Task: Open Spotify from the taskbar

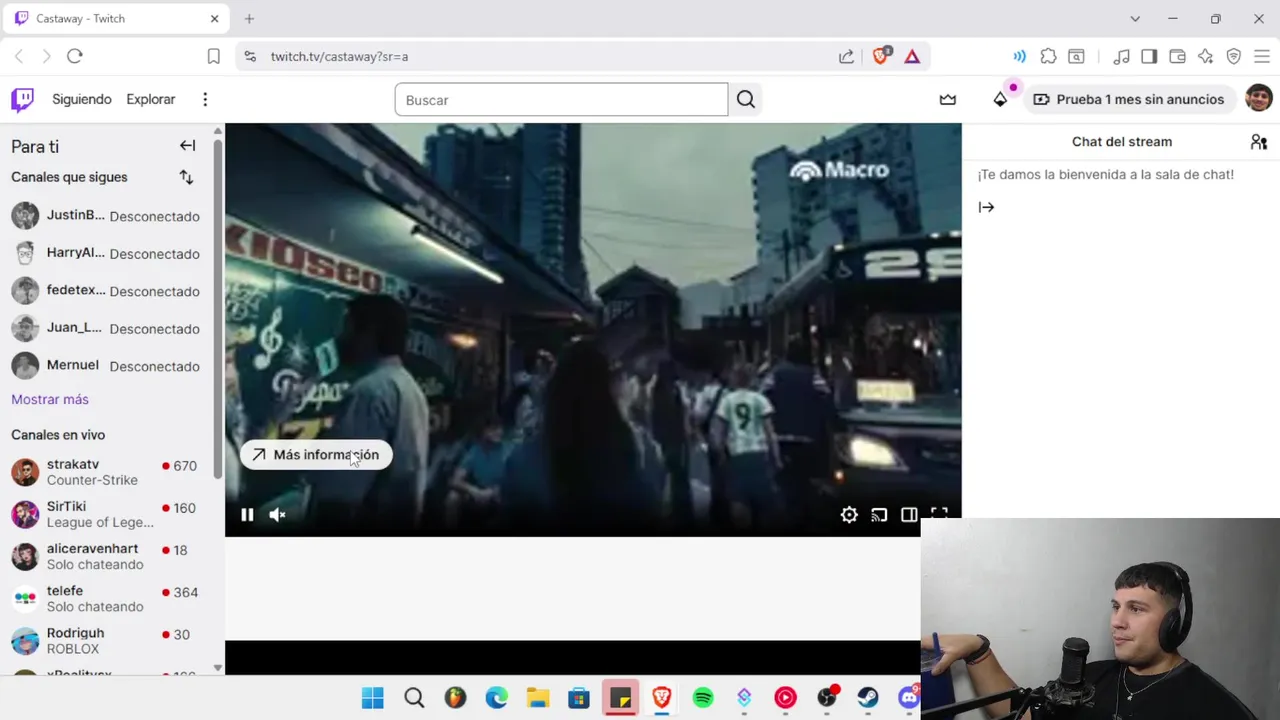Action: point(703,698)
